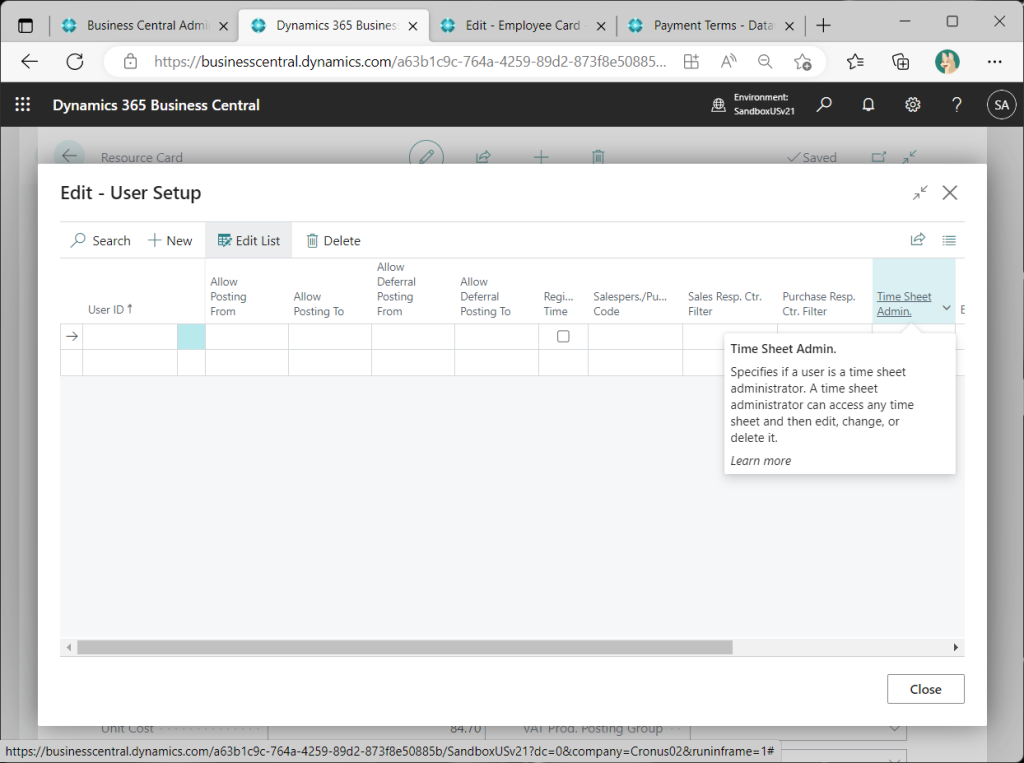This screenshot has width=1024, height=763.
Task: Open browser collections
Action: 901,62
